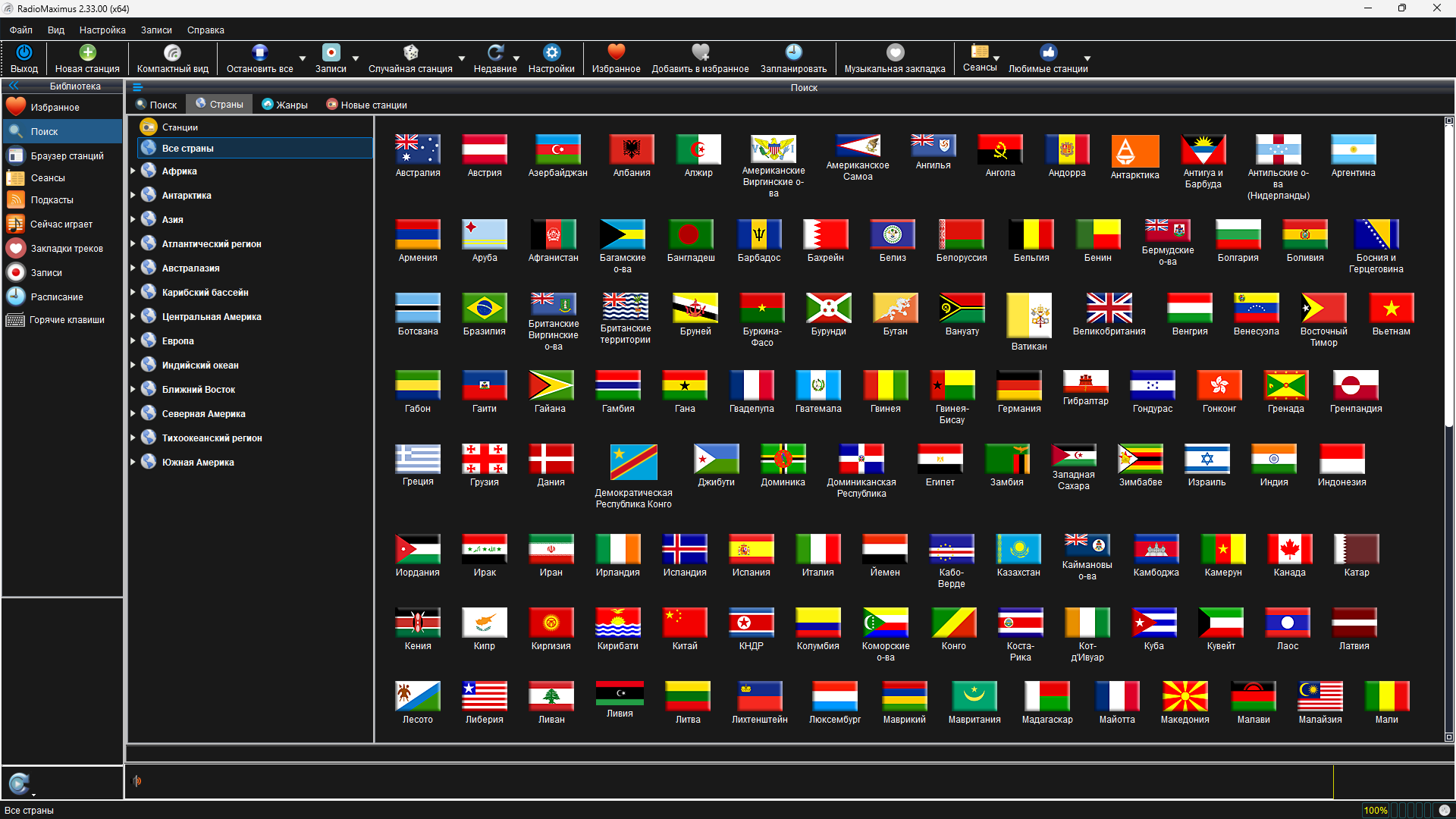Open Now Playing in sidebar
The width and height of the screenshot is (1456, 819).
pyautogui.click(x=61, y=224)
